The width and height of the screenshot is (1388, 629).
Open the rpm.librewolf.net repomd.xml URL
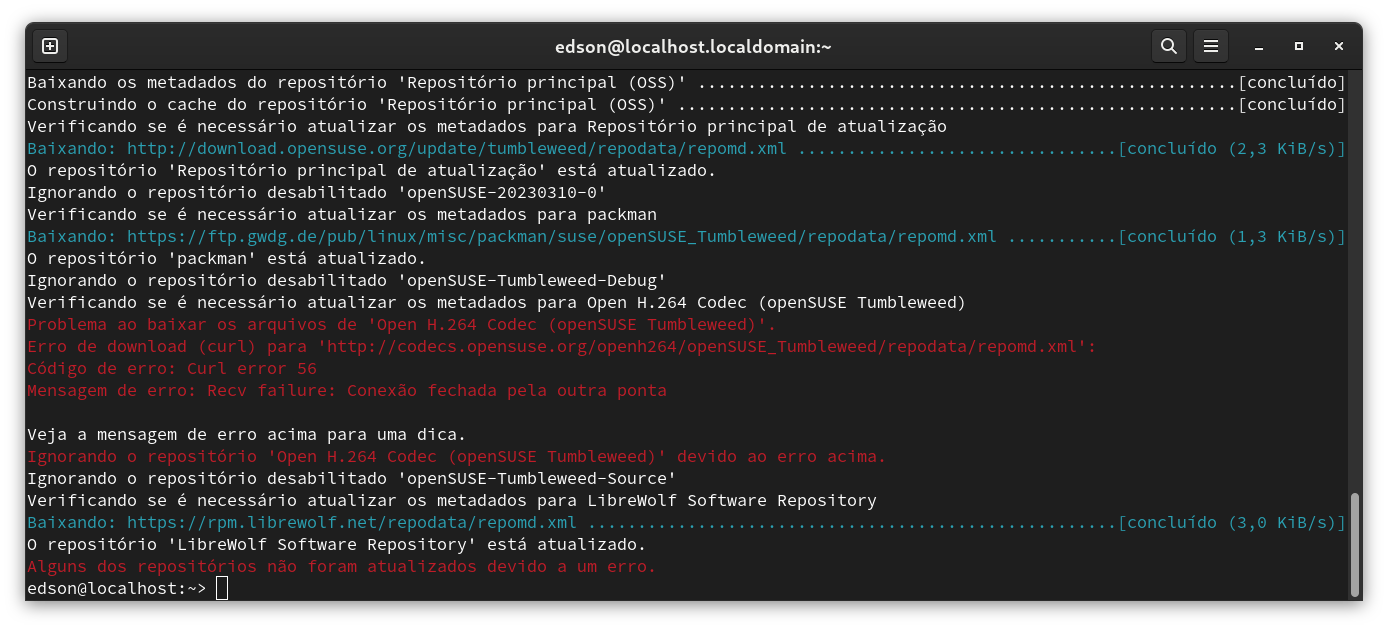(351, 523)
